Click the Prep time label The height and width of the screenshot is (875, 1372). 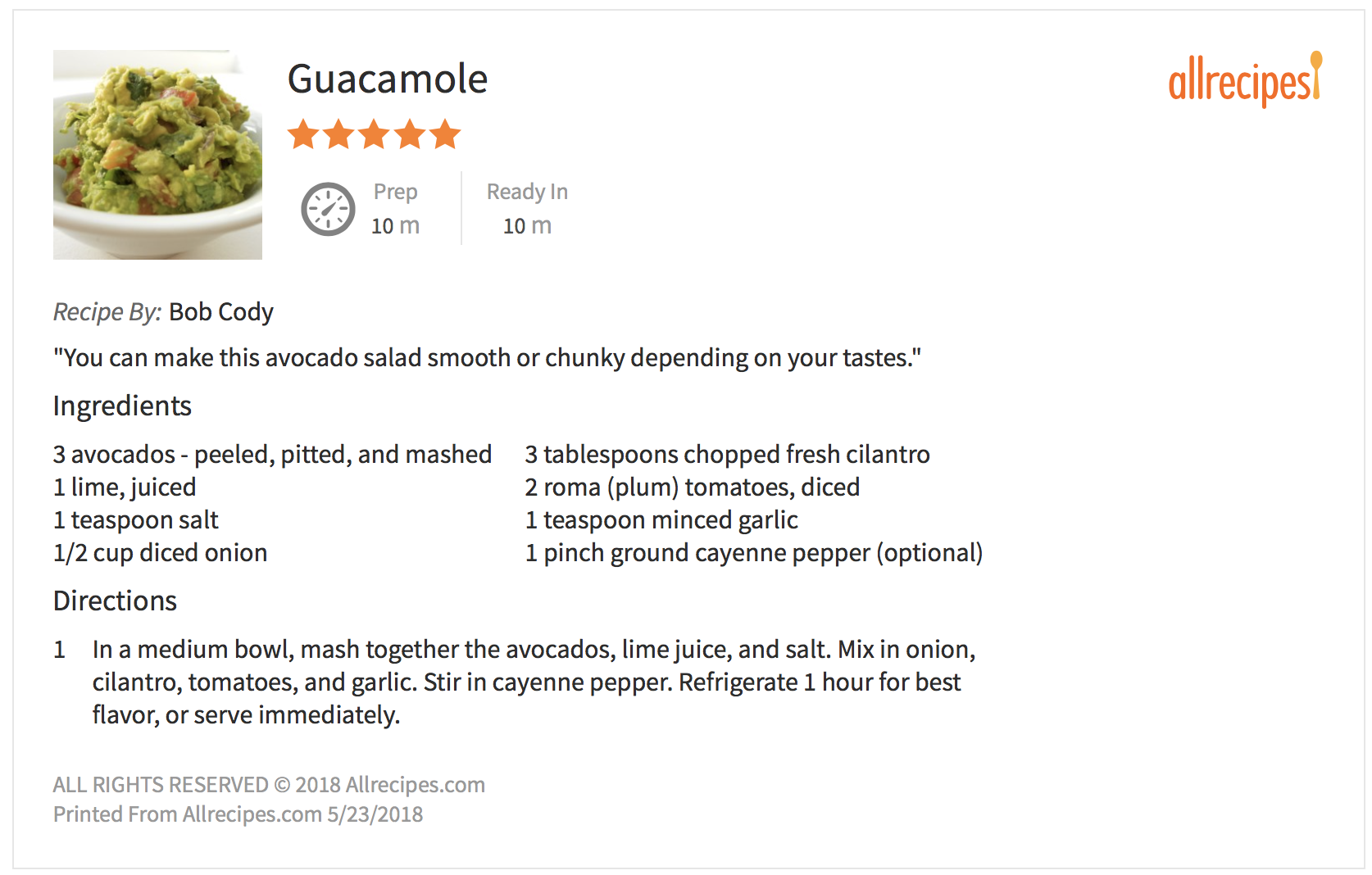tap(395, 192)
